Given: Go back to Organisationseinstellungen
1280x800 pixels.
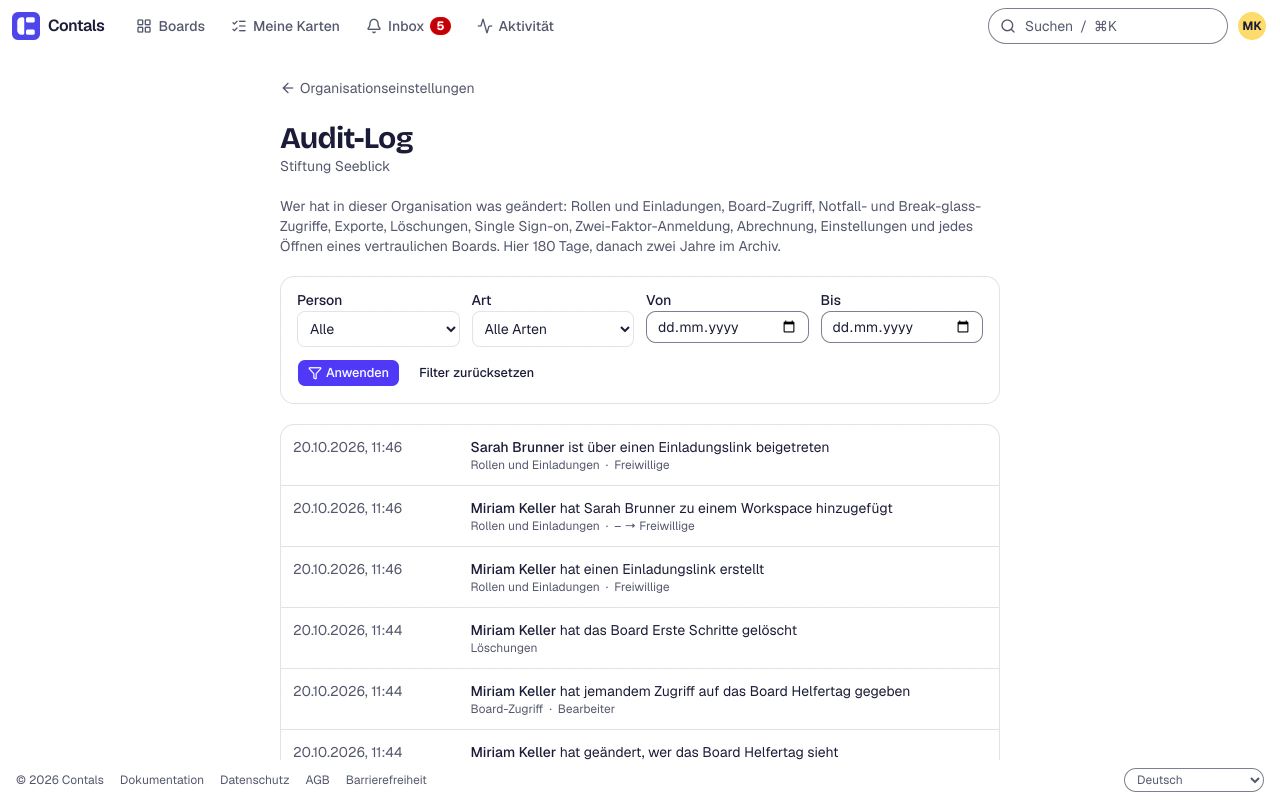Looking at the screenshot, I should (x=377, y=88).
